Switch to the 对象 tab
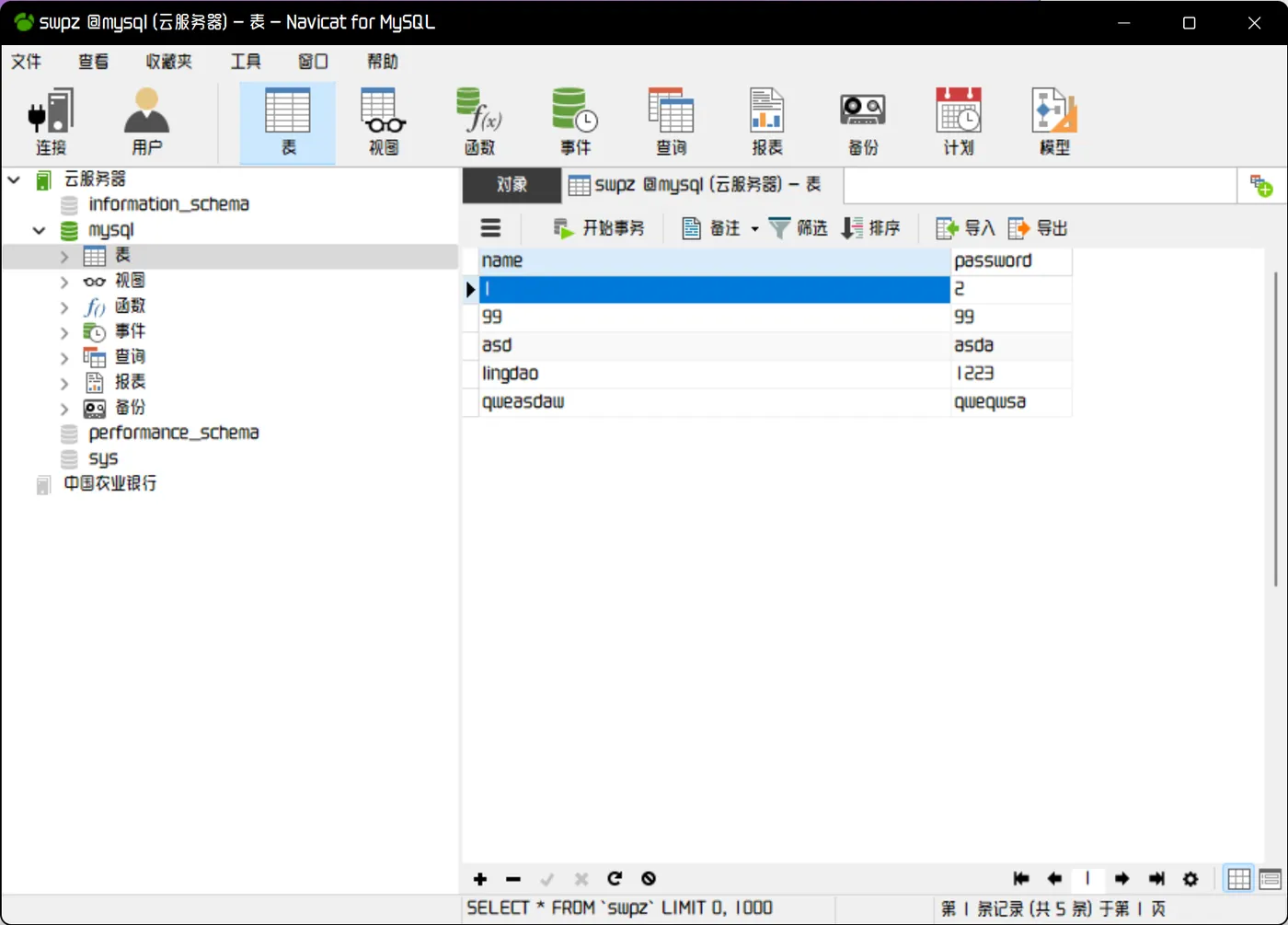1288x925 pixels. click(512, 185)
